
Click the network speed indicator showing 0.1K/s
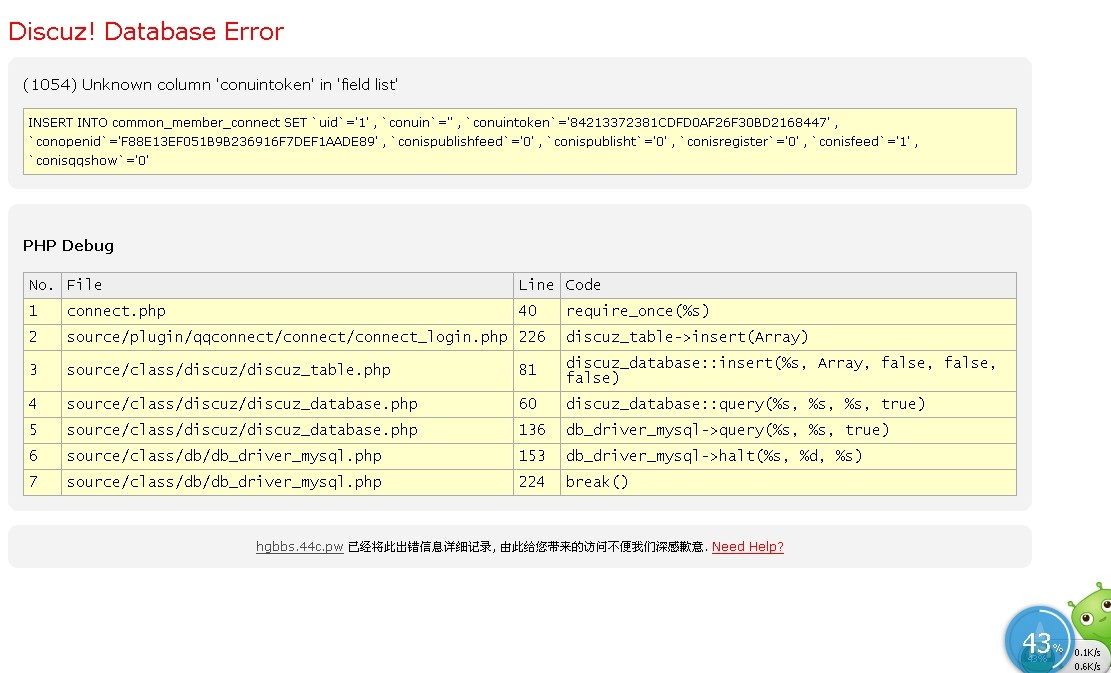[1087, 652]
